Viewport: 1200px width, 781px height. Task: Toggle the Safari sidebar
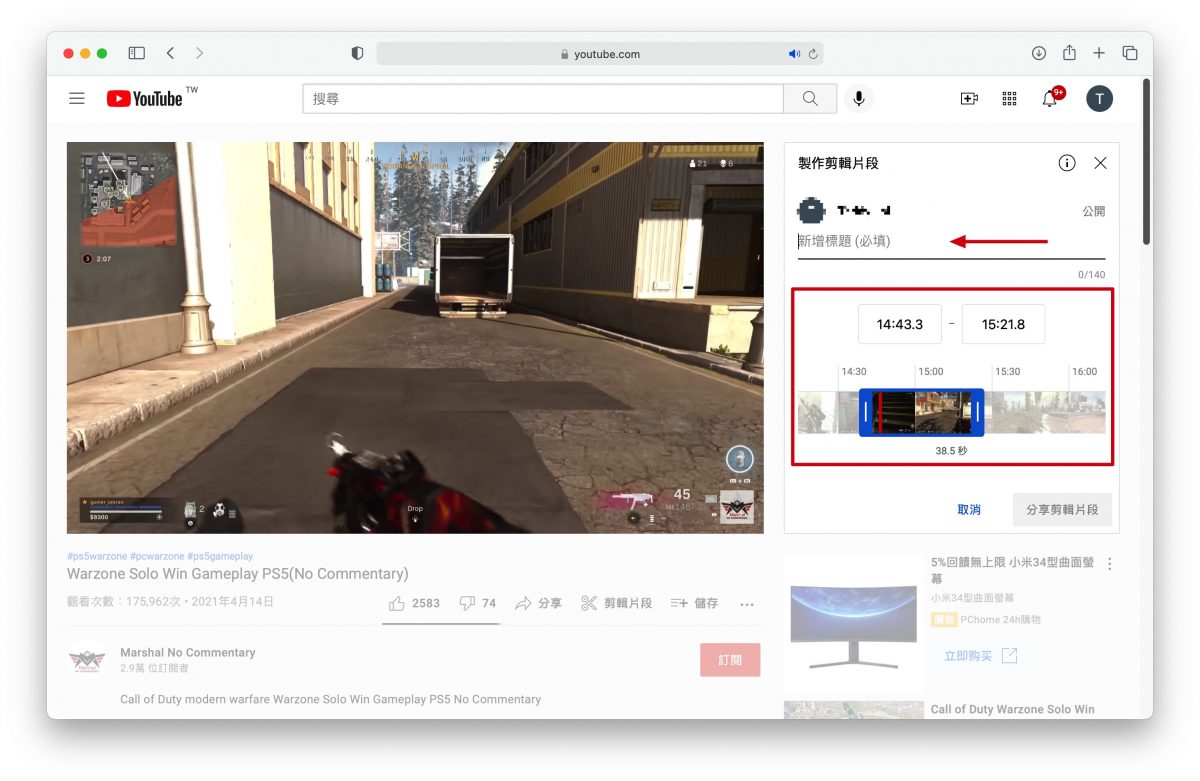(137, 53)
